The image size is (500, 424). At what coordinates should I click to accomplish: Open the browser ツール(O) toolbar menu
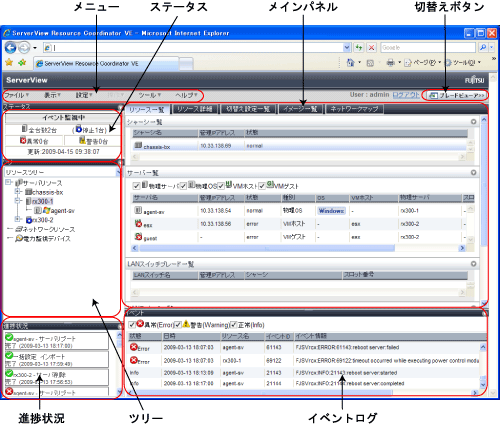(x=462, y=63)
